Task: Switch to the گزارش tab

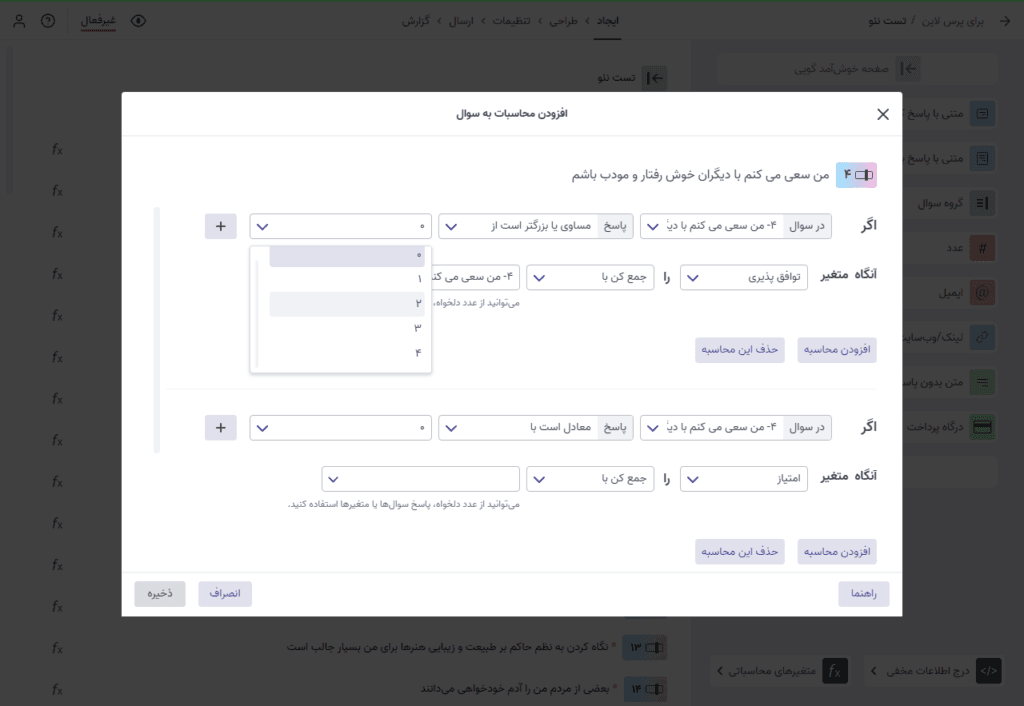Action: (x=415, y=21)
